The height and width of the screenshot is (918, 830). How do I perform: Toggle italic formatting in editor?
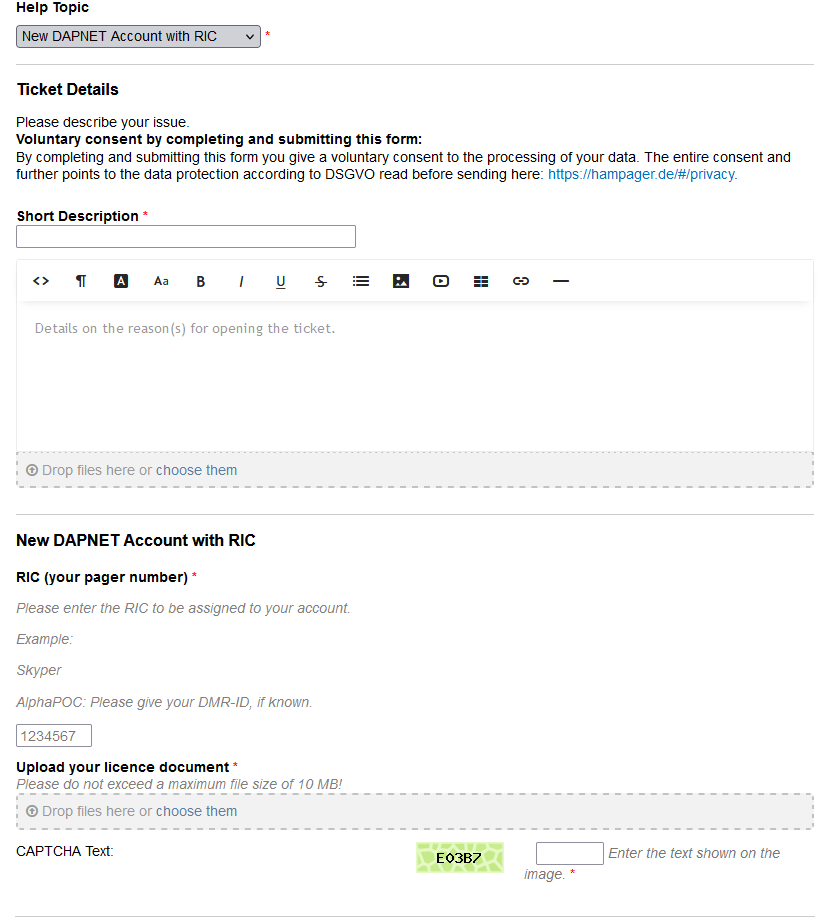pyautogui.click(x=241, y=281)
